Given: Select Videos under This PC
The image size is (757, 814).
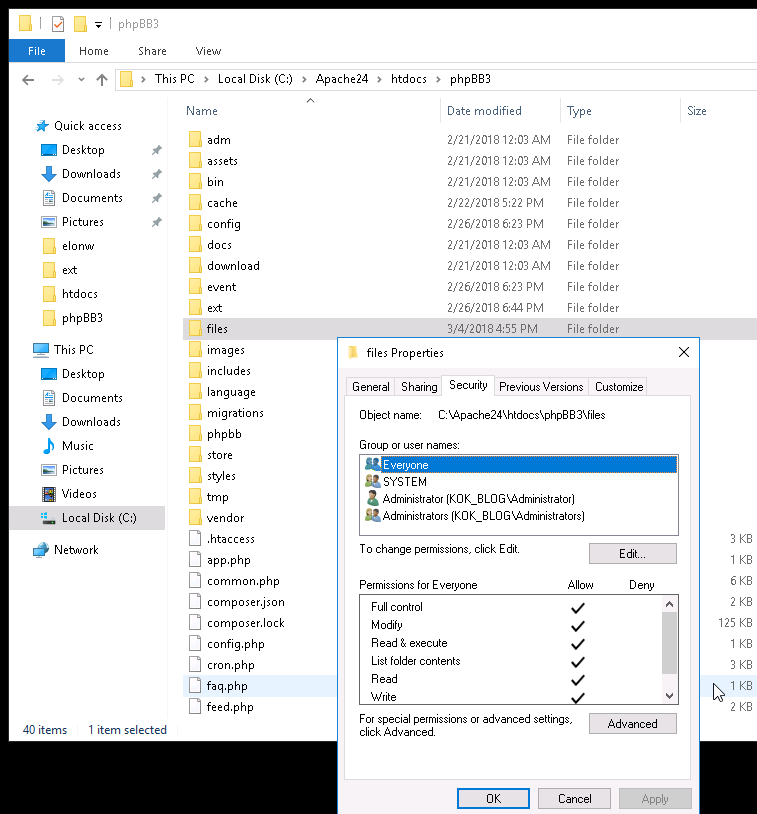Looking at the screenshot, I should coord(79,494).
